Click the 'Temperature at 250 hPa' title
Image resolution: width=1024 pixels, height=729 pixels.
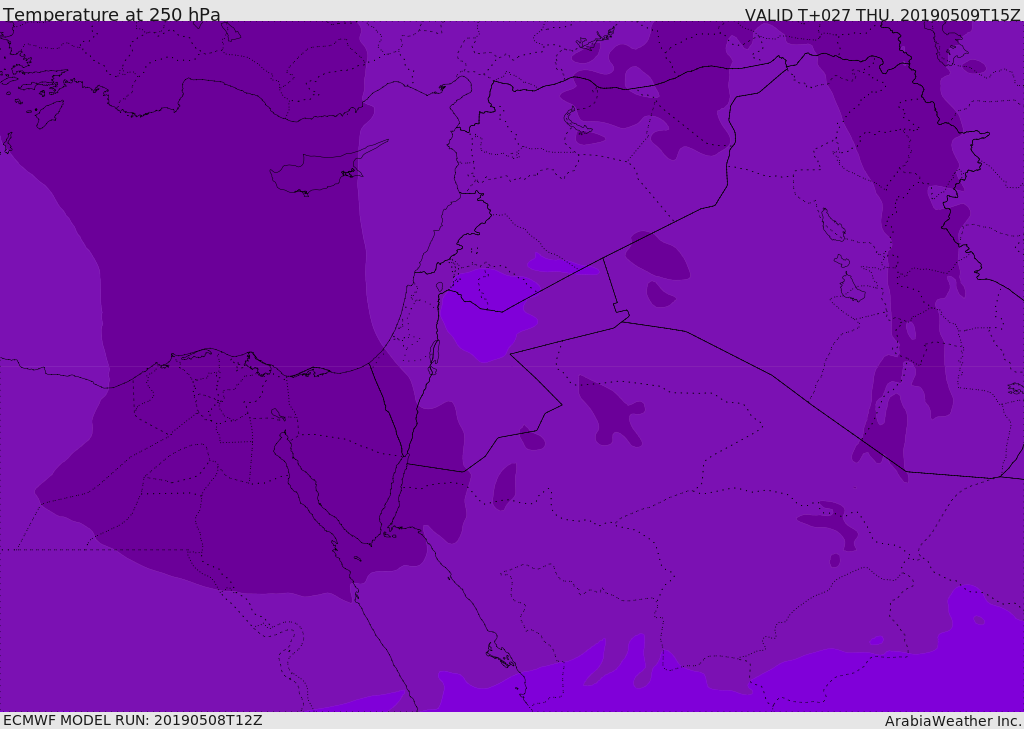[112, 14]
